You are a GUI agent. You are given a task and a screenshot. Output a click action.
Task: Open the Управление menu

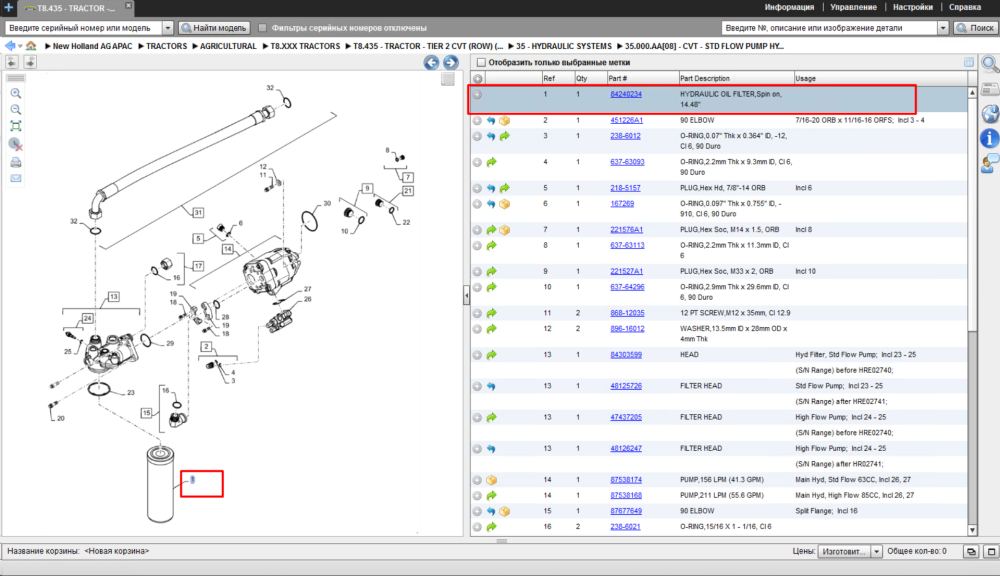(853, 7)
